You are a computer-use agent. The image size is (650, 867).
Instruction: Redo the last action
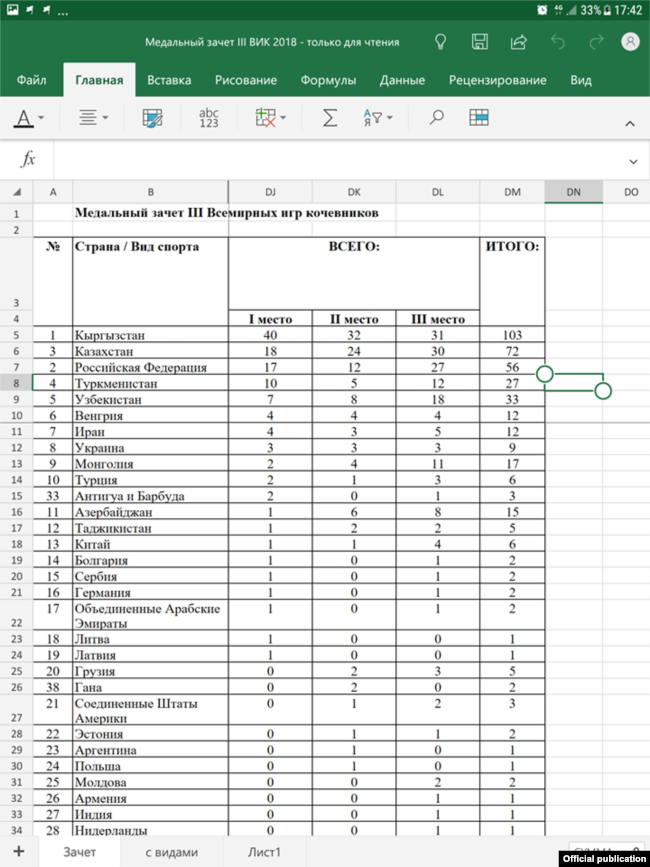[596, 42]
